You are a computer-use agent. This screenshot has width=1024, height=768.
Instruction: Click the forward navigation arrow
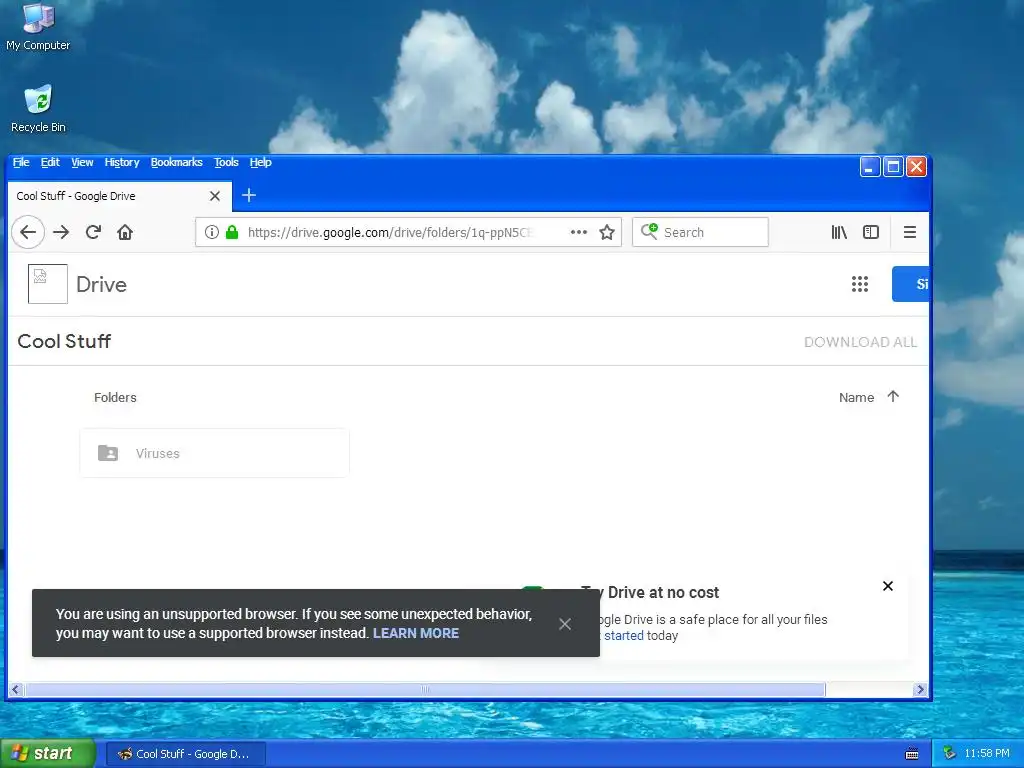point(61,232)
